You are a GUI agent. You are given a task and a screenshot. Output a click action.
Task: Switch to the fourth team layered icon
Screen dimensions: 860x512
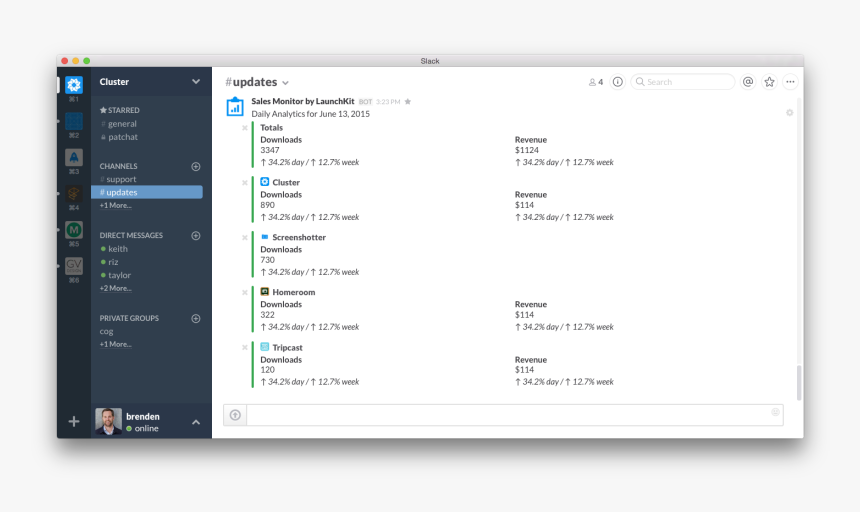tap(74, 194)
